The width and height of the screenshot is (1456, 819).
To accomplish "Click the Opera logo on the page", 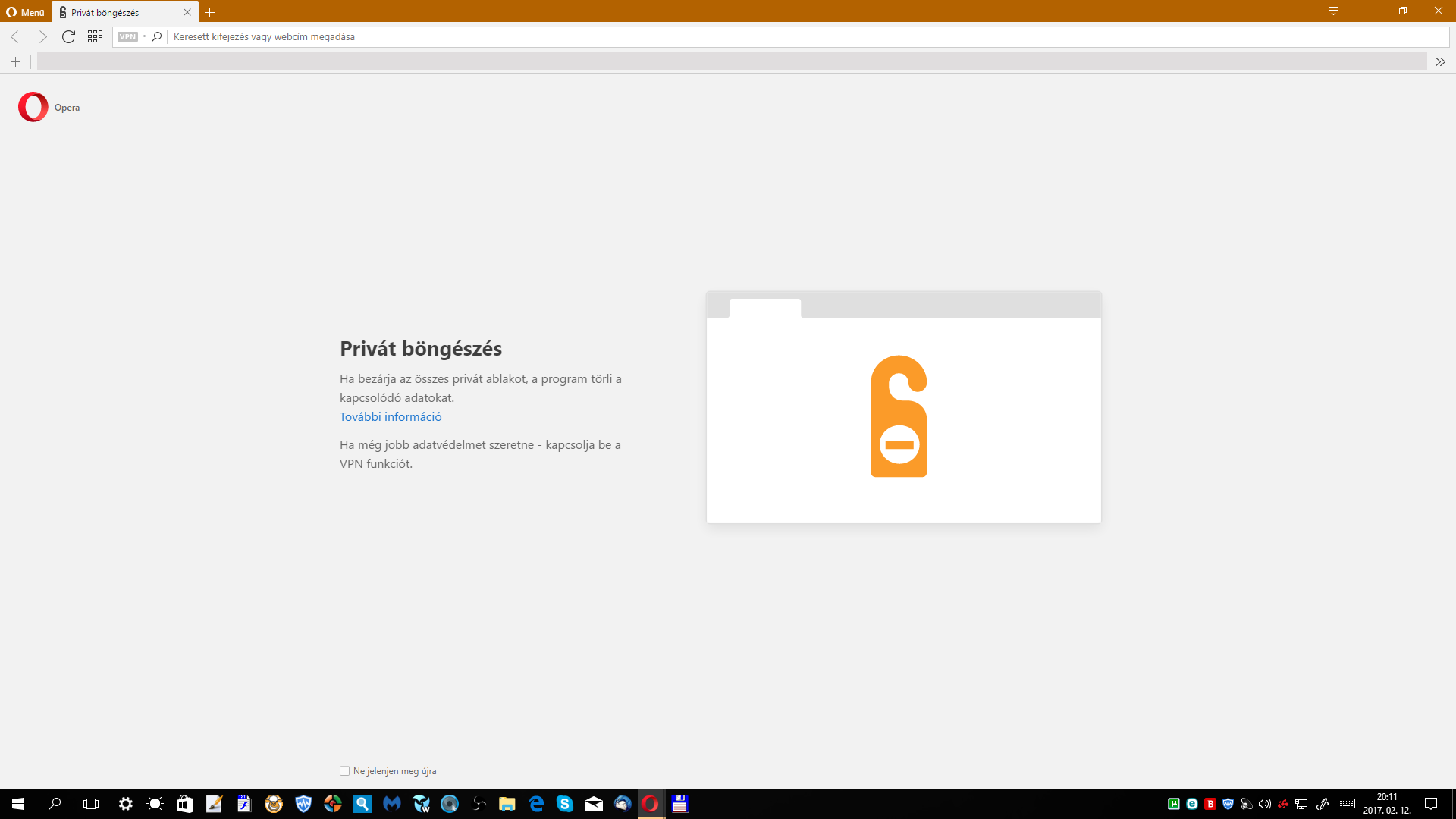I will point(33,107).
